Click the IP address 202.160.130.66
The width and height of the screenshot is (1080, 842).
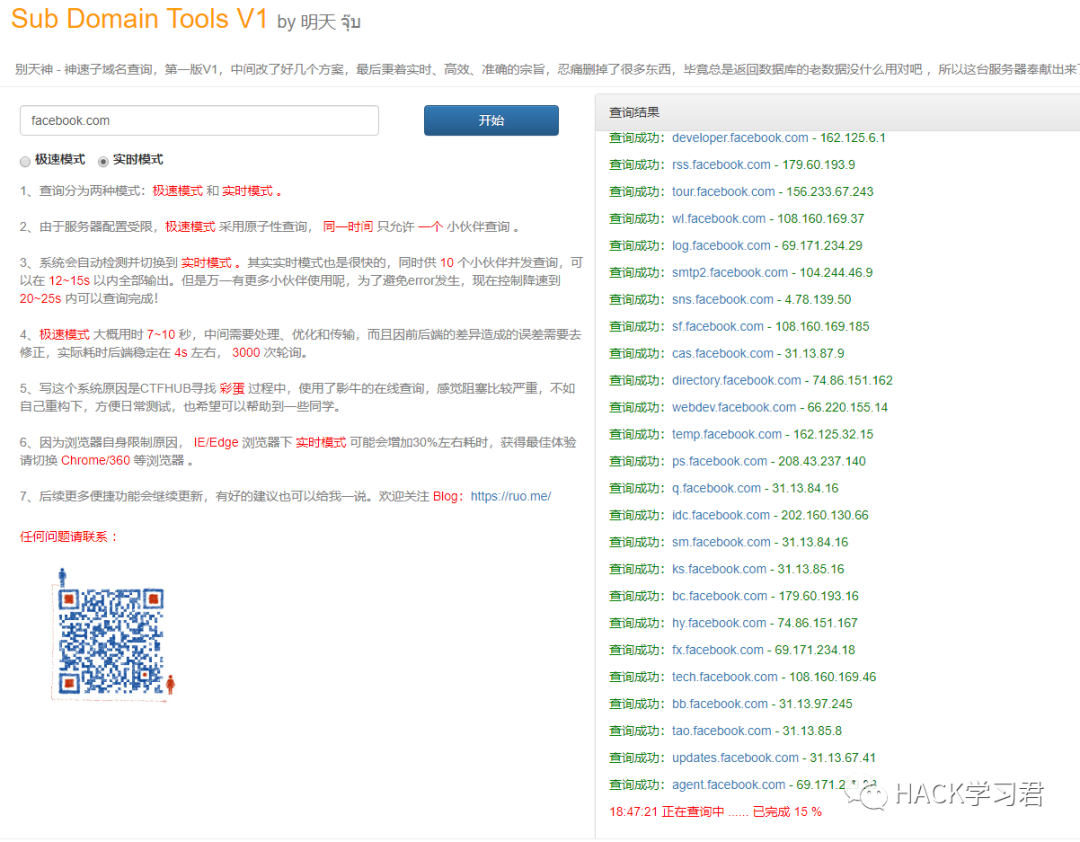coord(824,515)
